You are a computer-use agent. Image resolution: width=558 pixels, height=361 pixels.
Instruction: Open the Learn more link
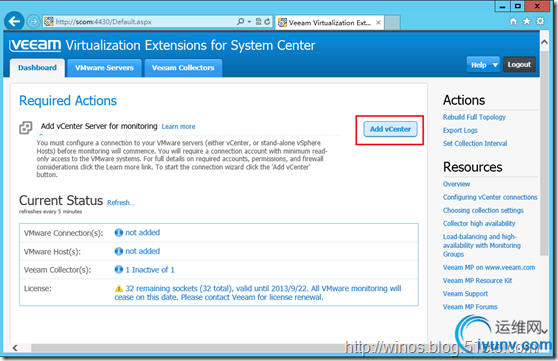click(178, 126)
